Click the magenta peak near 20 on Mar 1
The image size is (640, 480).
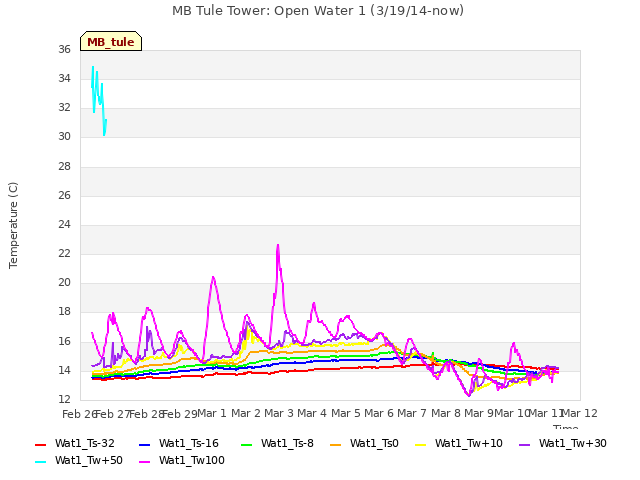click(213, 278)
